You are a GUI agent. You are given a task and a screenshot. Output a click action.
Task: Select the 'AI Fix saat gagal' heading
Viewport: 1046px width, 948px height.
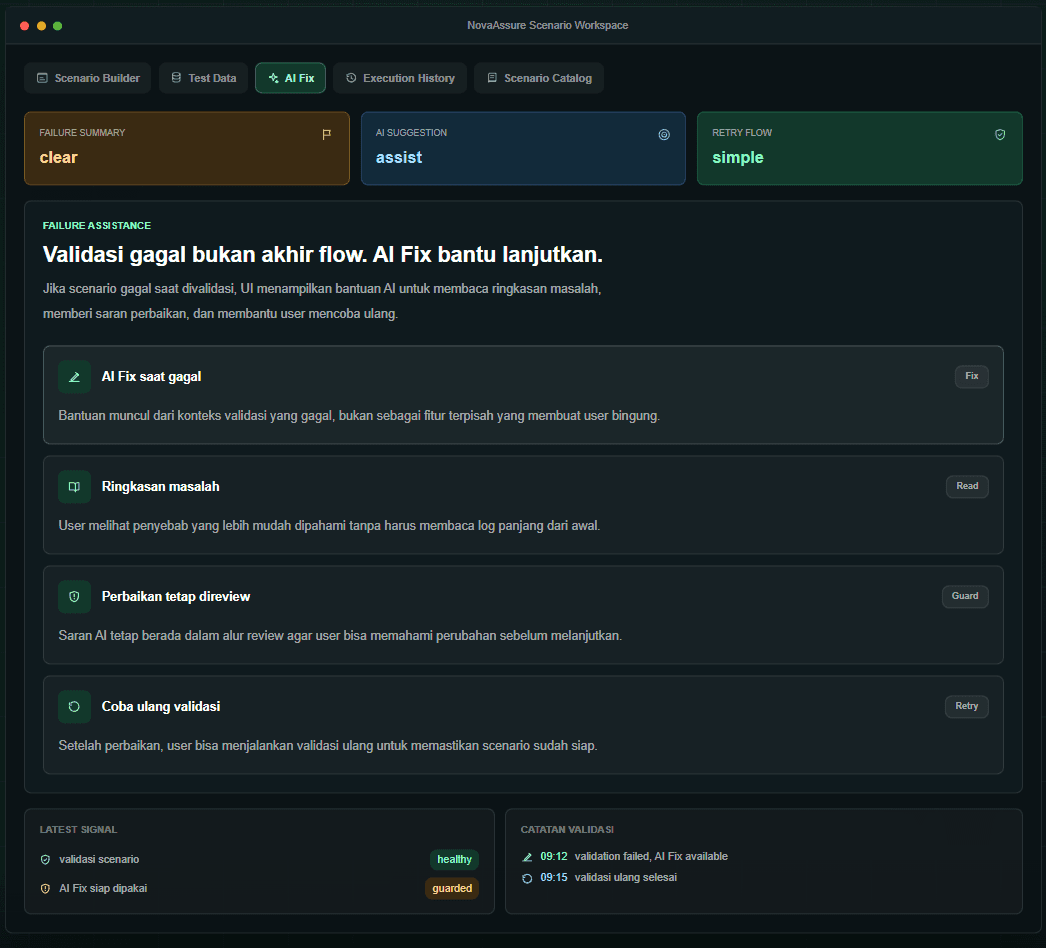[151, 377]
